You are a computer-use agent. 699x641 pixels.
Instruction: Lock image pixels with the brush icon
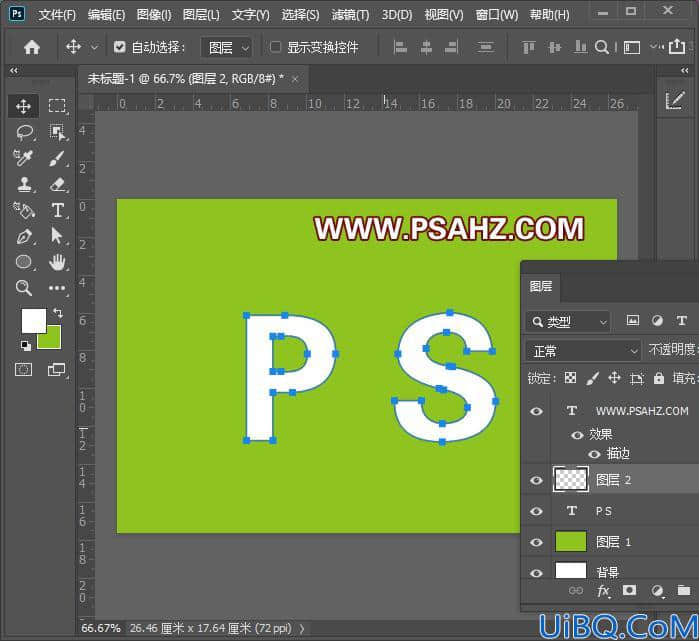(x=592, y=378)
